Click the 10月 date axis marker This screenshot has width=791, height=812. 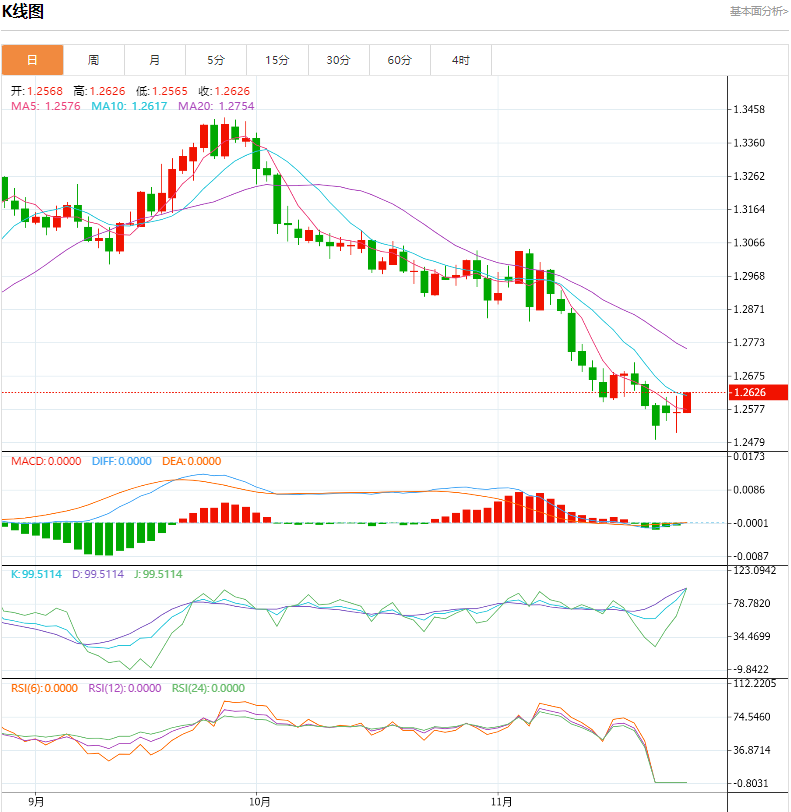(260, 802)
